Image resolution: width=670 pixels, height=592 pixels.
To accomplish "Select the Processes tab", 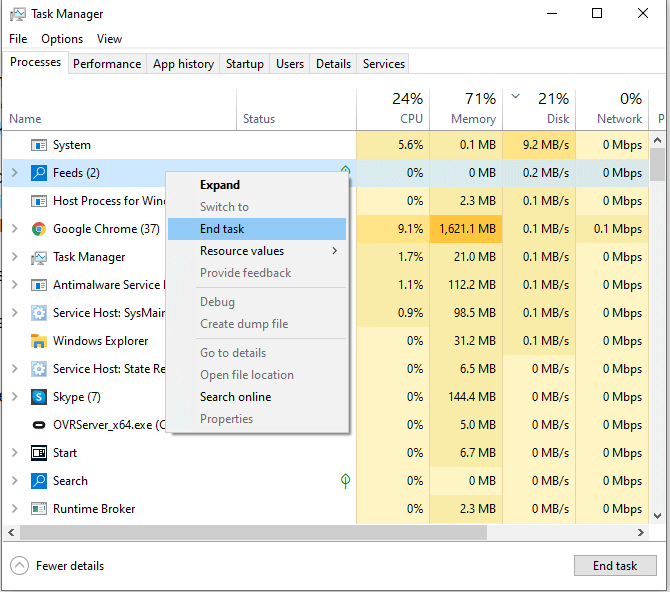I will click(x=35, y=62).
